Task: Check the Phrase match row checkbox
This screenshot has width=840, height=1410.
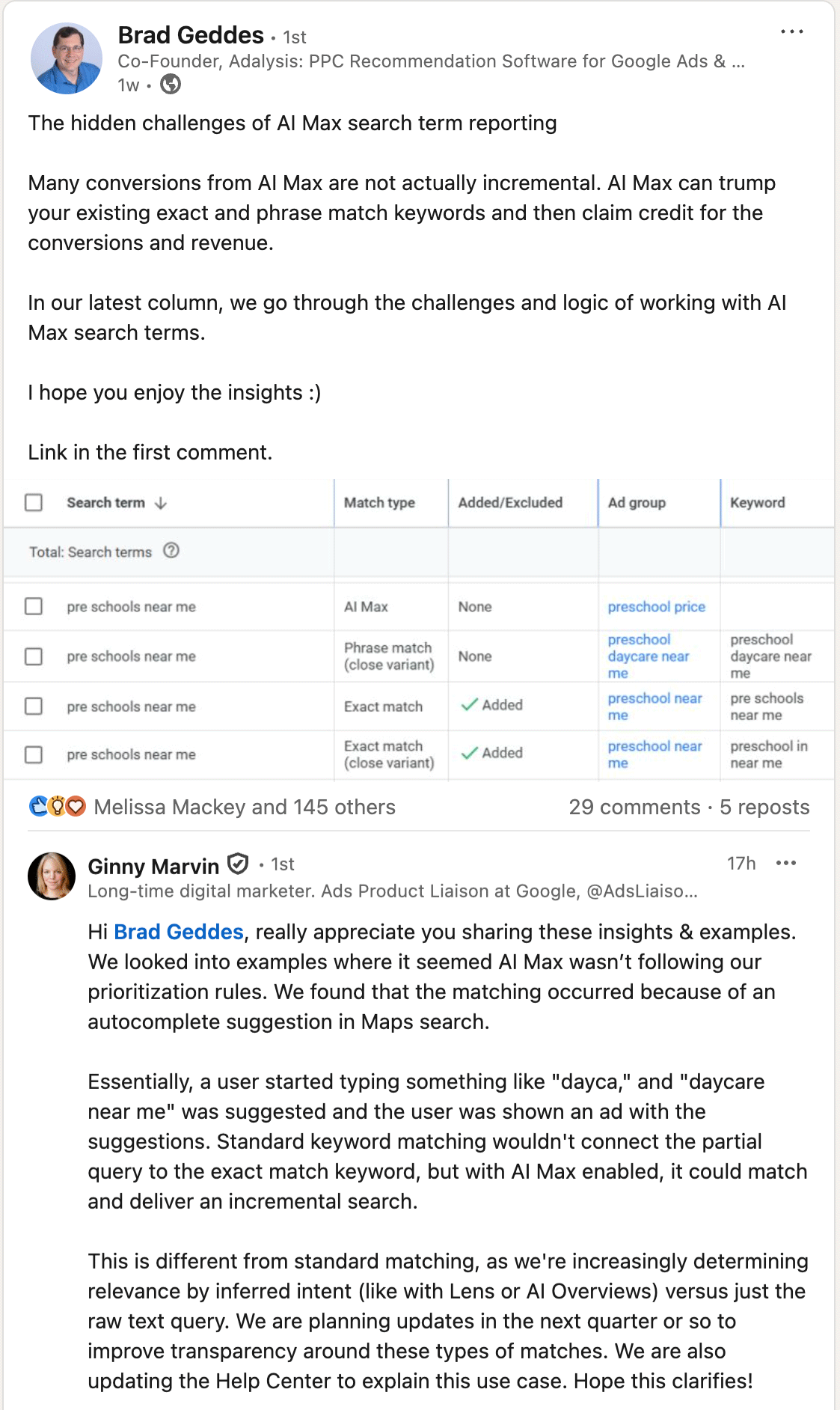Action: coord(34,656)
